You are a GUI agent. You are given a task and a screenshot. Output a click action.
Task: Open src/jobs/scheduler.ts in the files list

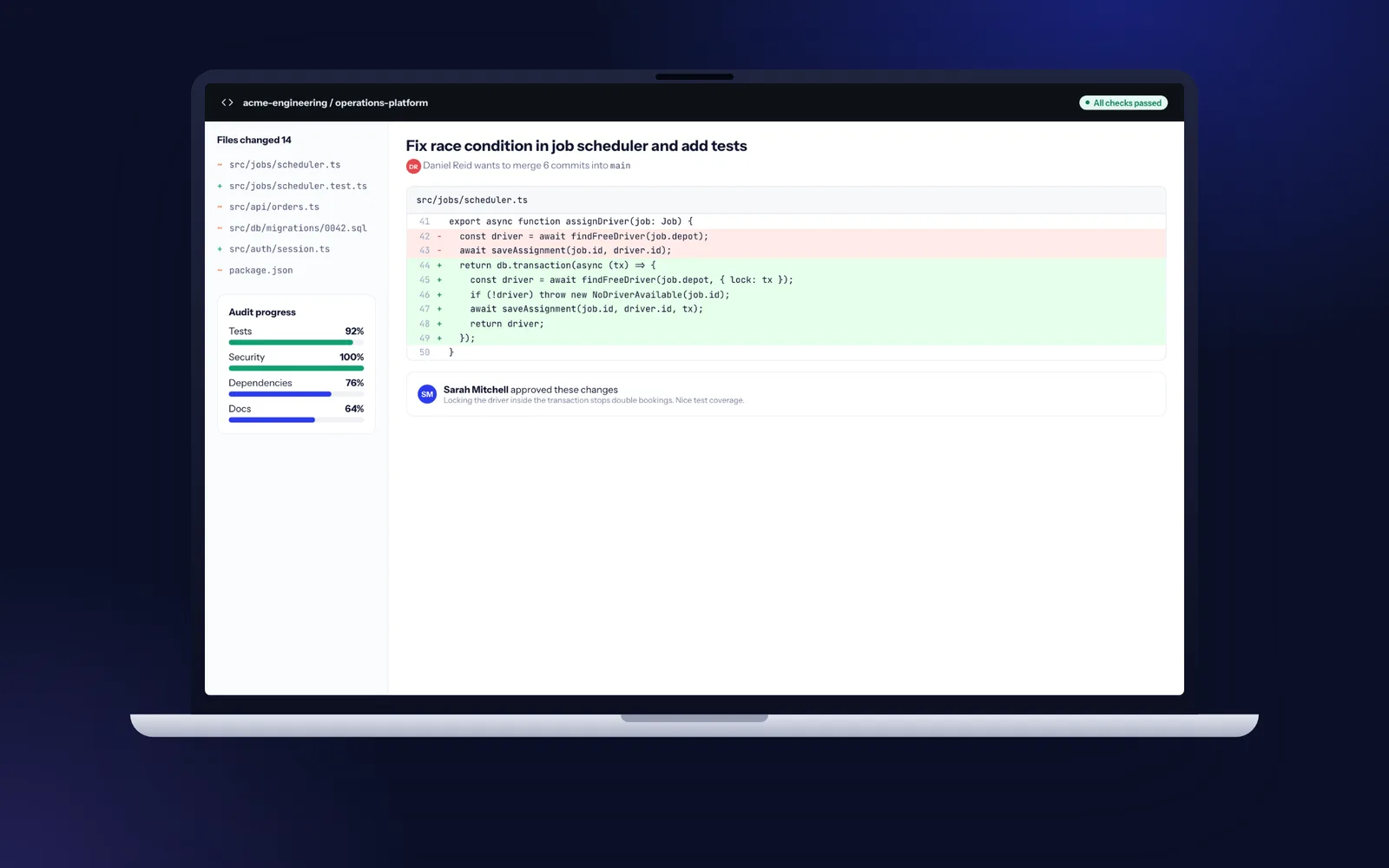click(285, 165)
